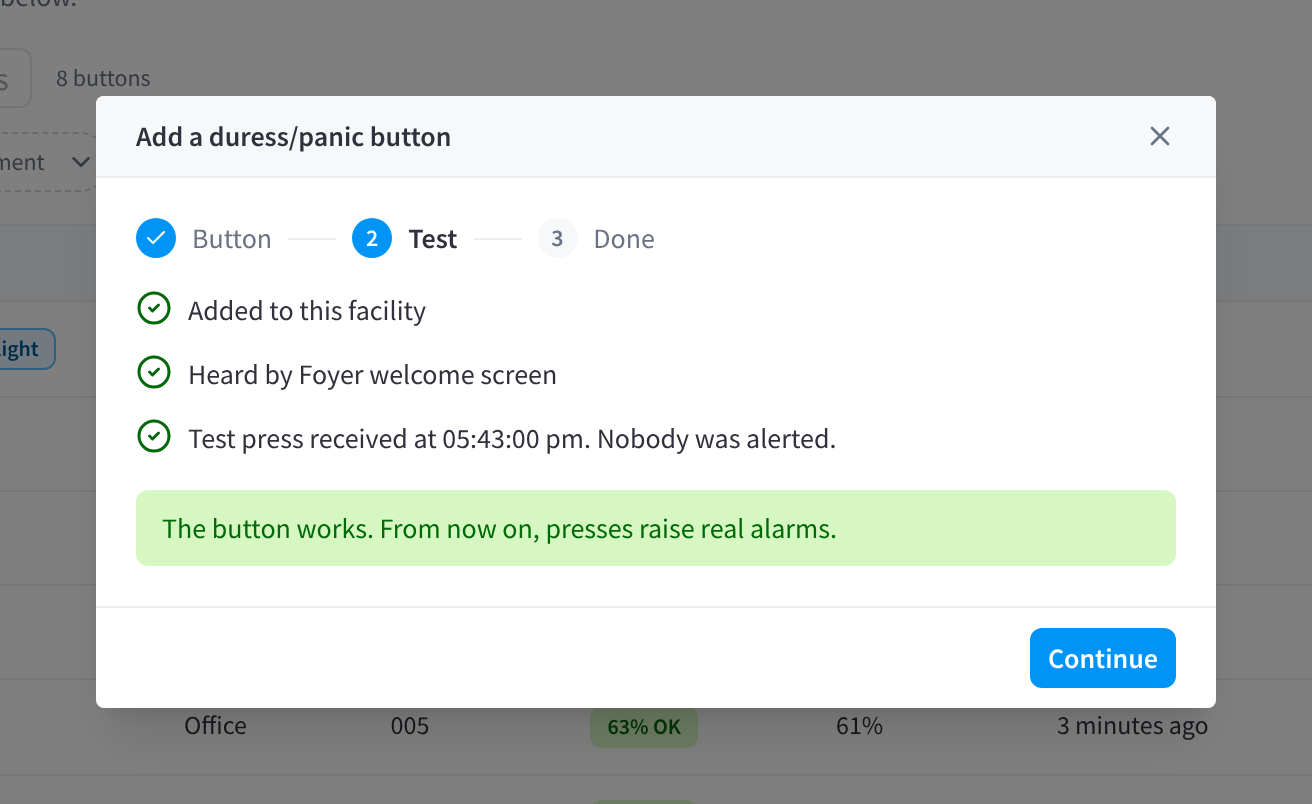Click the check icon beside Heard by Foyer
This screenshot has height=804, width=1312.
click(153, 373)
